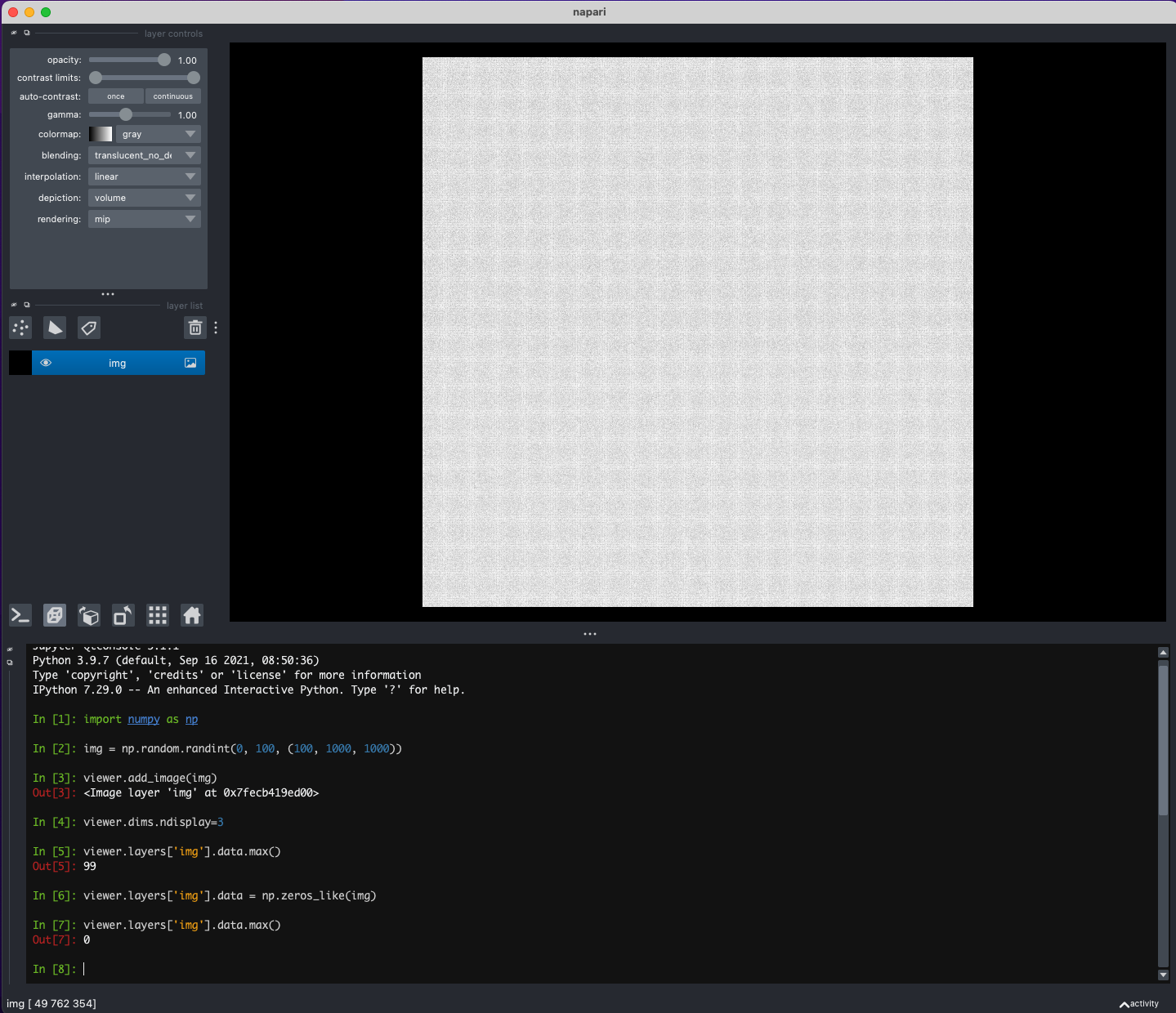Image resolution: width=1176 pixels, height=1013 pixels.
Task: Roll dimension order with the cube icon
Action: (x=89, y=615)
